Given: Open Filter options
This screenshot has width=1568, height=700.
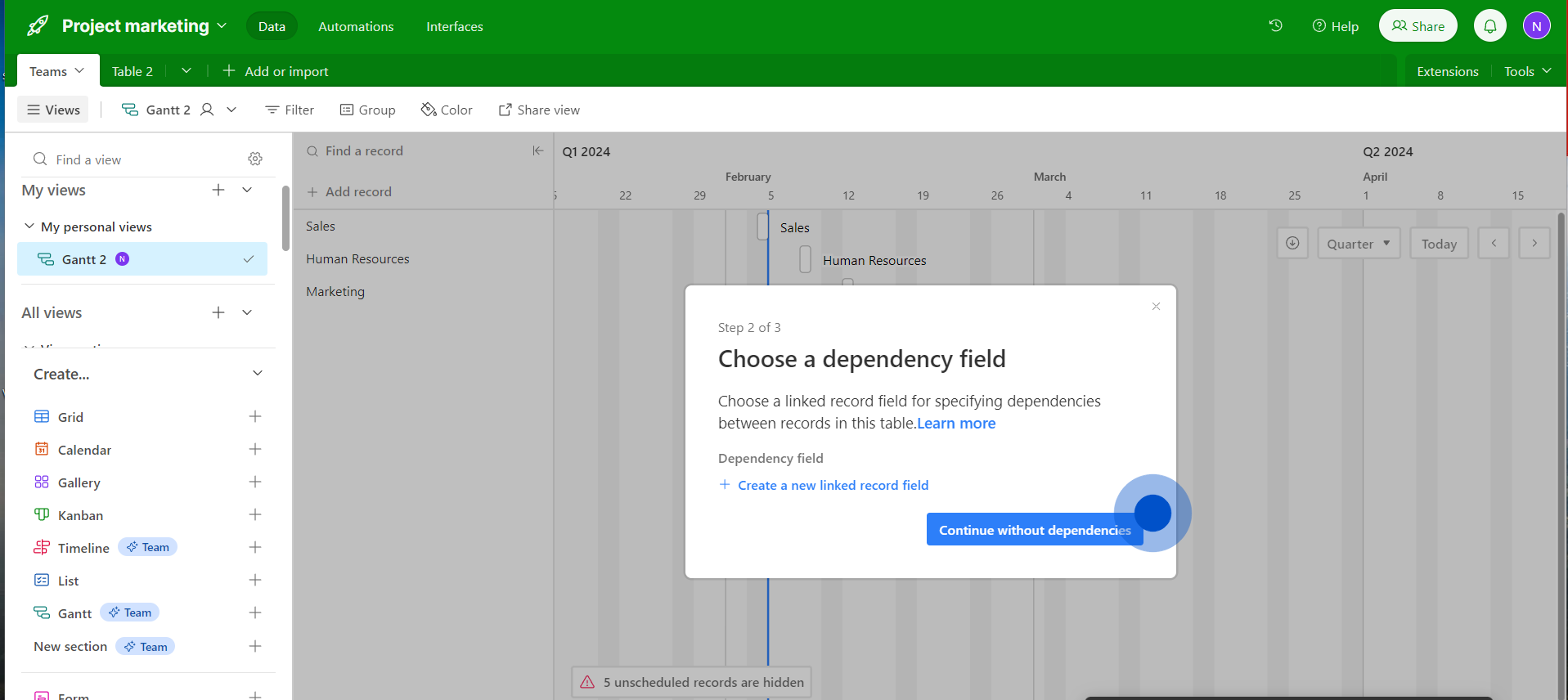Looking at the screenshot, I should [290, 110].
